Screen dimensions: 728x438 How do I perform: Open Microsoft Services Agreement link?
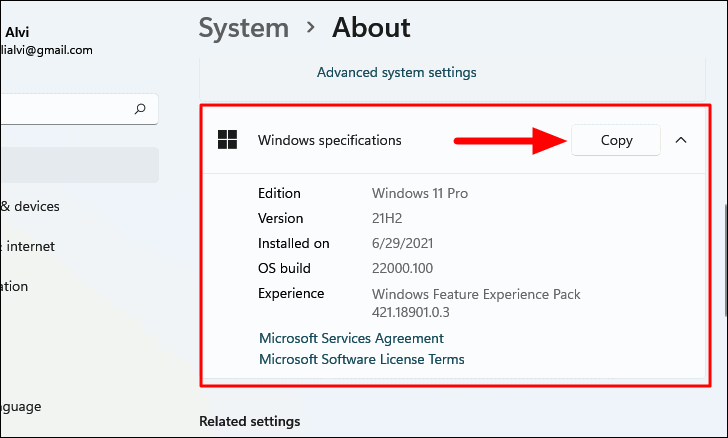(351, 338)
